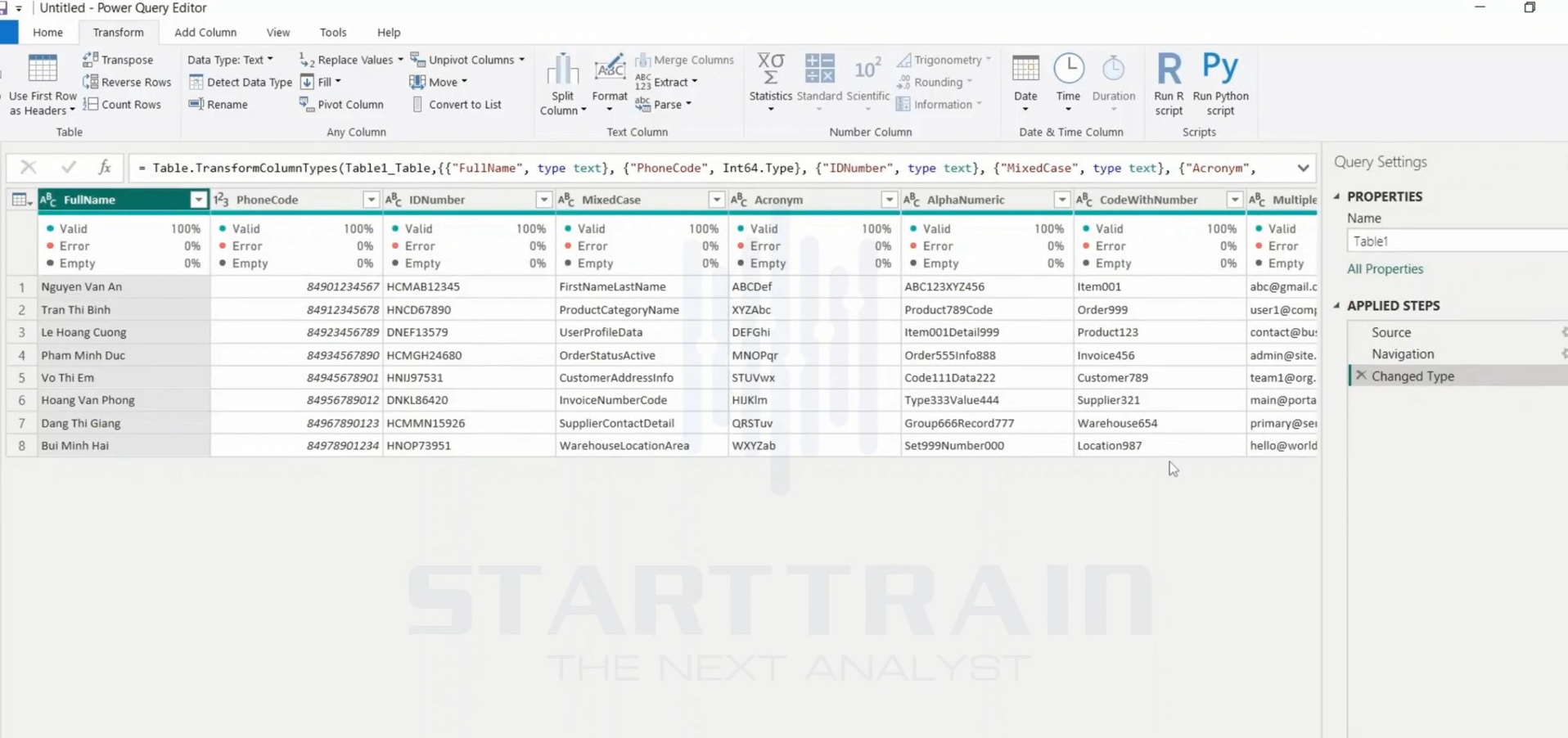Switch to the Home tab
Screen dimensions: 1568x738
(x=47, y=32)
